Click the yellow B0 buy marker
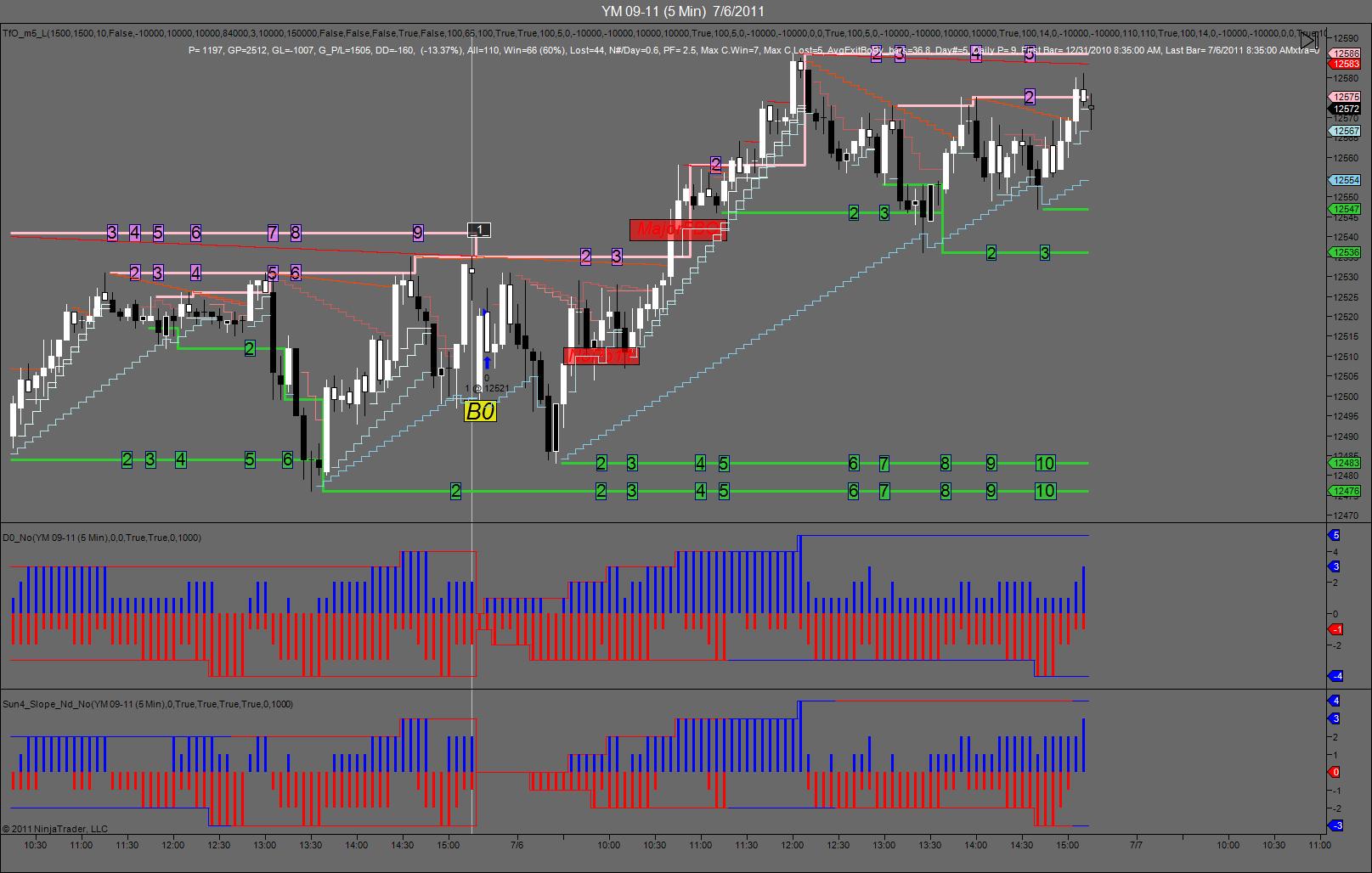 (480, 412)
